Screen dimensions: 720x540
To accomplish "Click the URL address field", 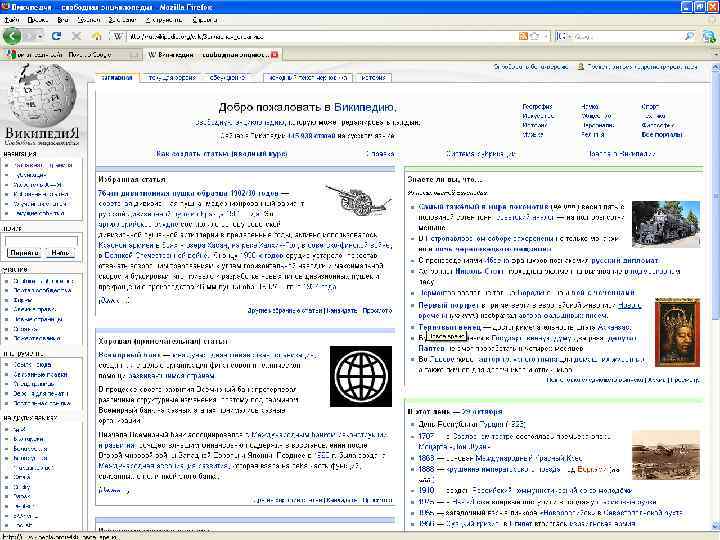I will point(321,36).
